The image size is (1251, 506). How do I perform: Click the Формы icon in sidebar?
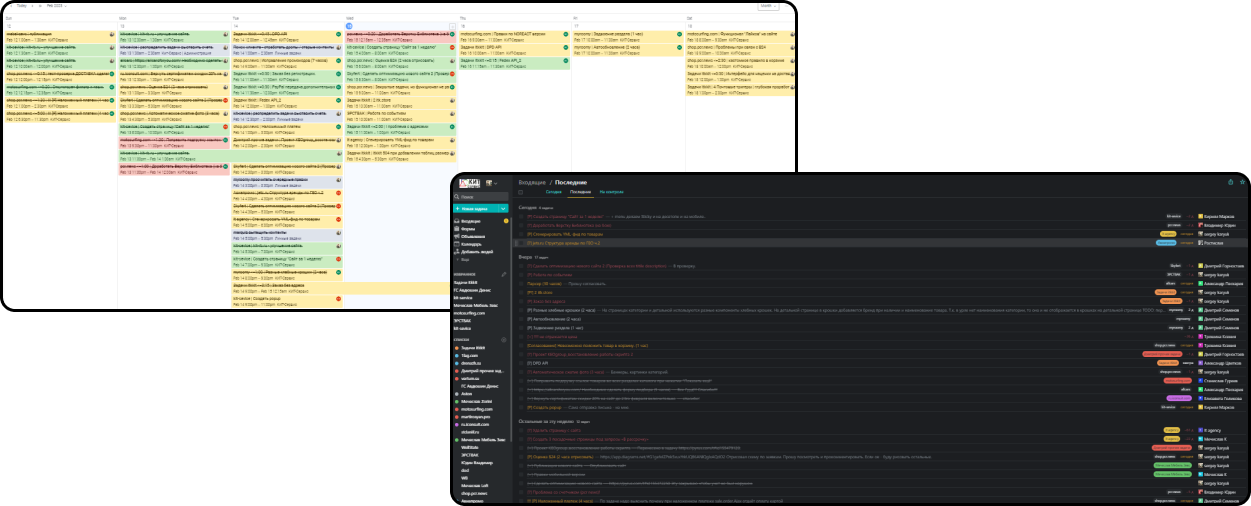tap(457, 229)
